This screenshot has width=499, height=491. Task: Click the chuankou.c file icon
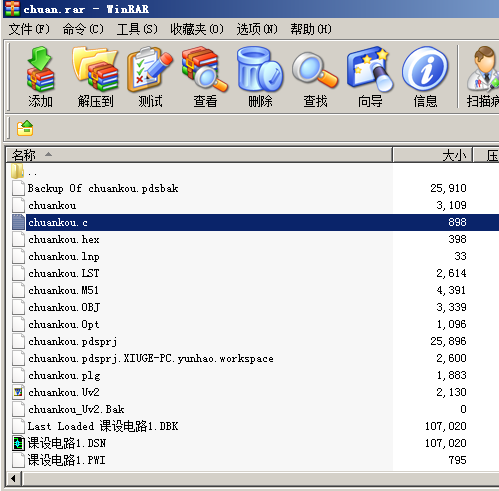click(x=18, y=222)
